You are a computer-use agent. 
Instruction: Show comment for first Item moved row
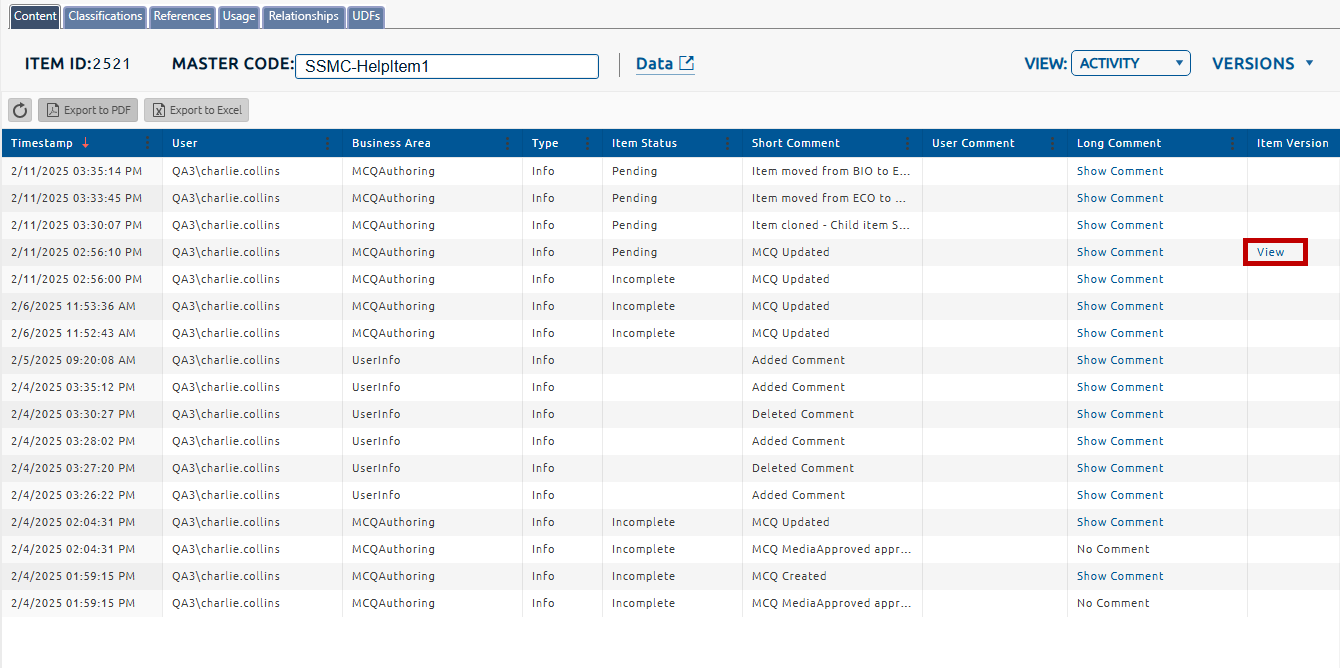point(1120,171)
